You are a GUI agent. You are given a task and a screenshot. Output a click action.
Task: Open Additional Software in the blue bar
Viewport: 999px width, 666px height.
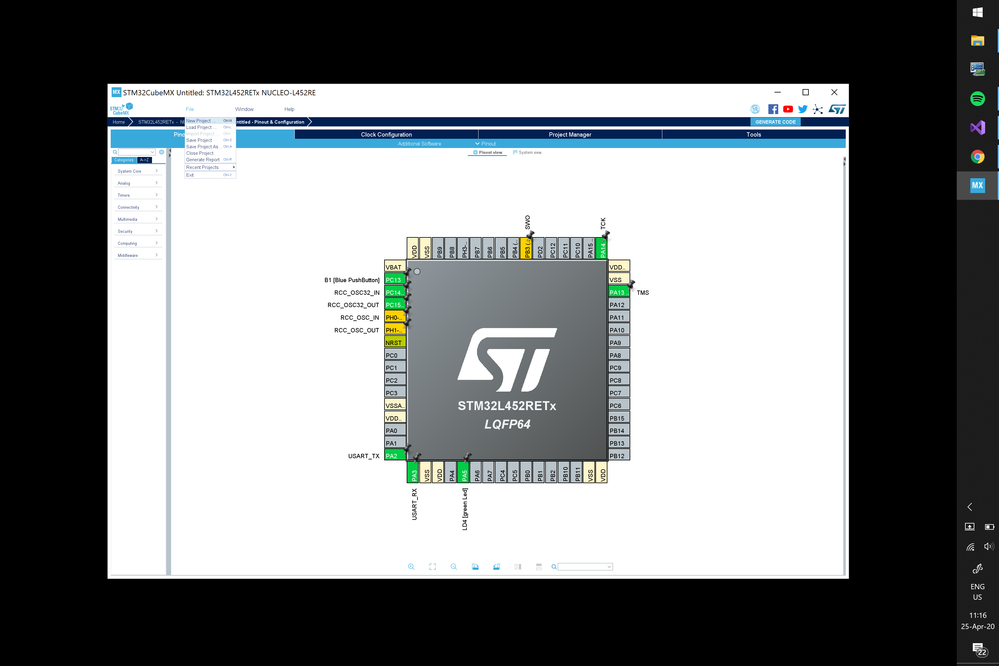(x=419, y=144)
